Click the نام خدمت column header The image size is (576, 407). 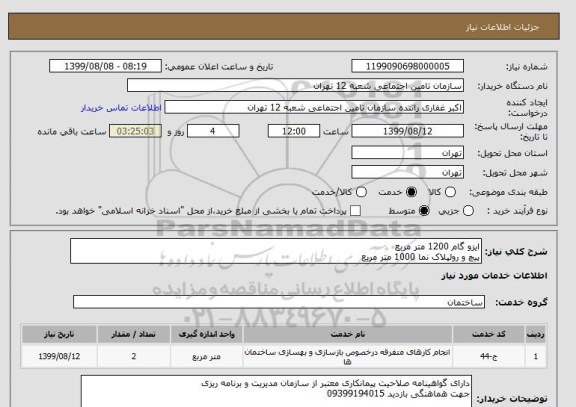click(348, 334)
